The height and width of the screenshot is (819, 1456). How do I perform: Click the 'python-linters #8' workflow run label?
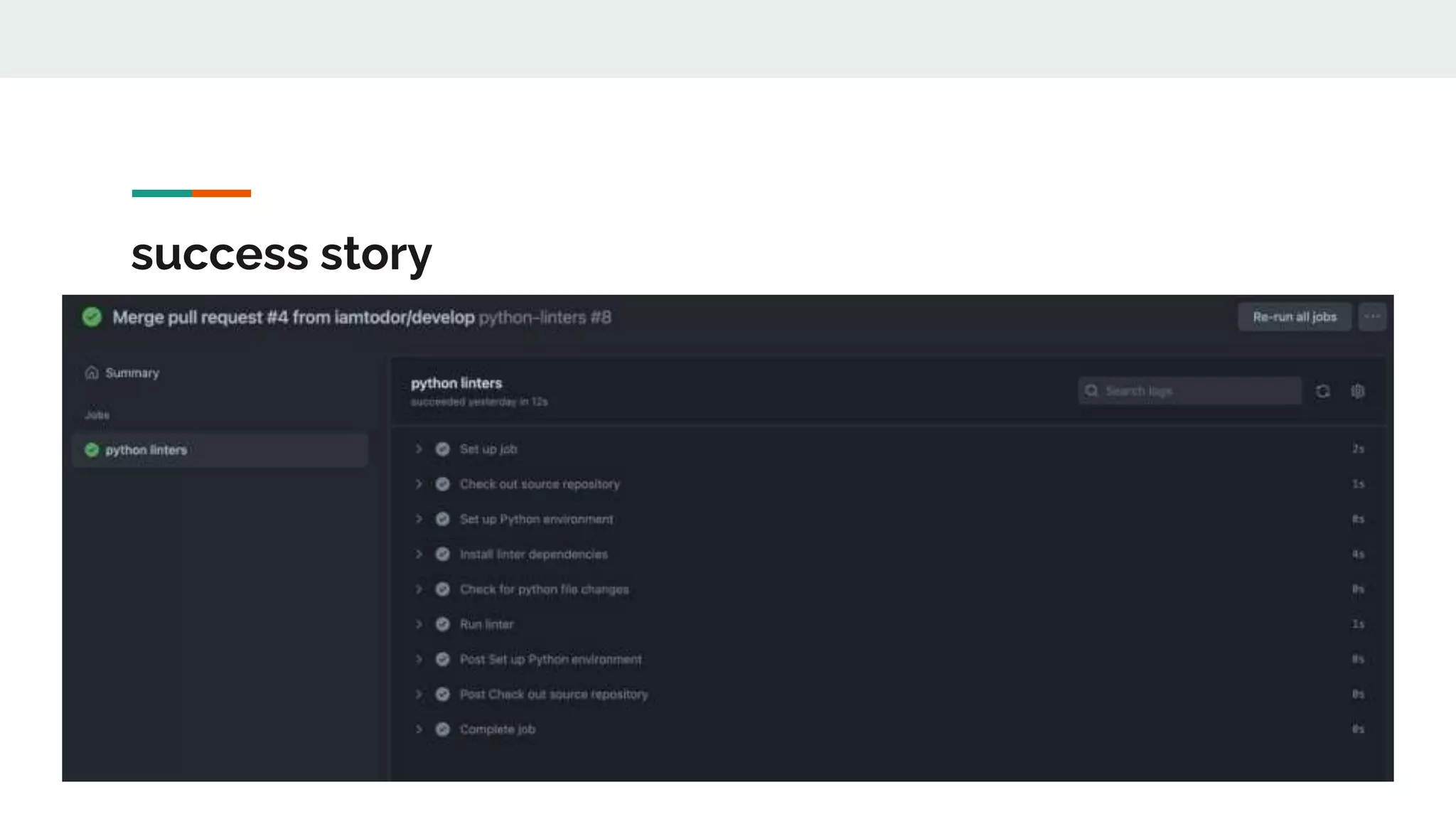tap(545, 317)
